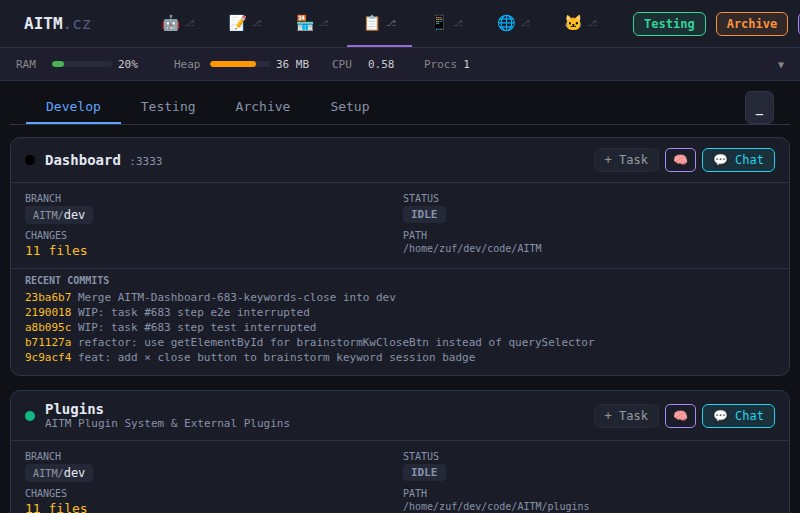
Task: Click the Dashboard project title
Action: [x=83, y=160]
